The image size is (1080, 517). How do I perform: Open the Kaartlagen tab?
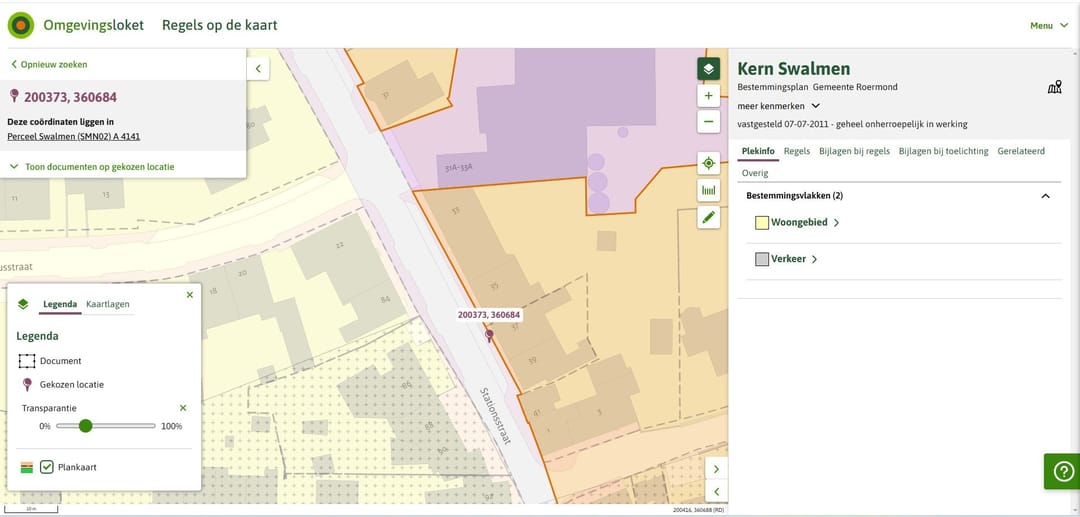[x=107, y=304]
